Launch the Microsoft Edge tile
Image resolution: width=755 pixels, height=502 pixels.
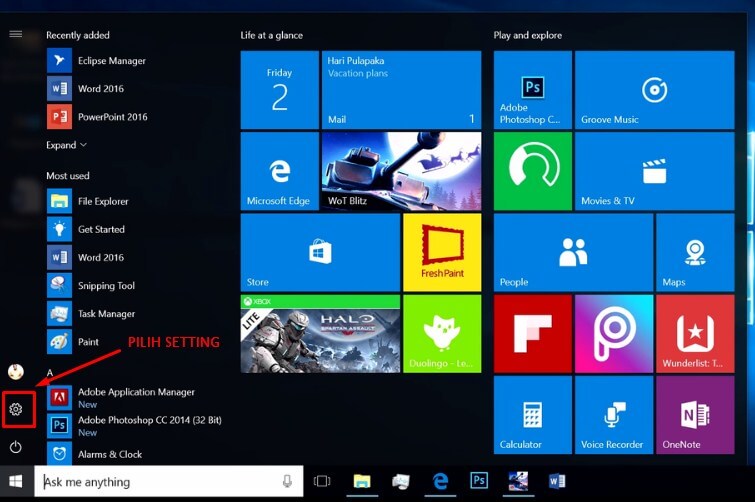[x=280, y=171]
